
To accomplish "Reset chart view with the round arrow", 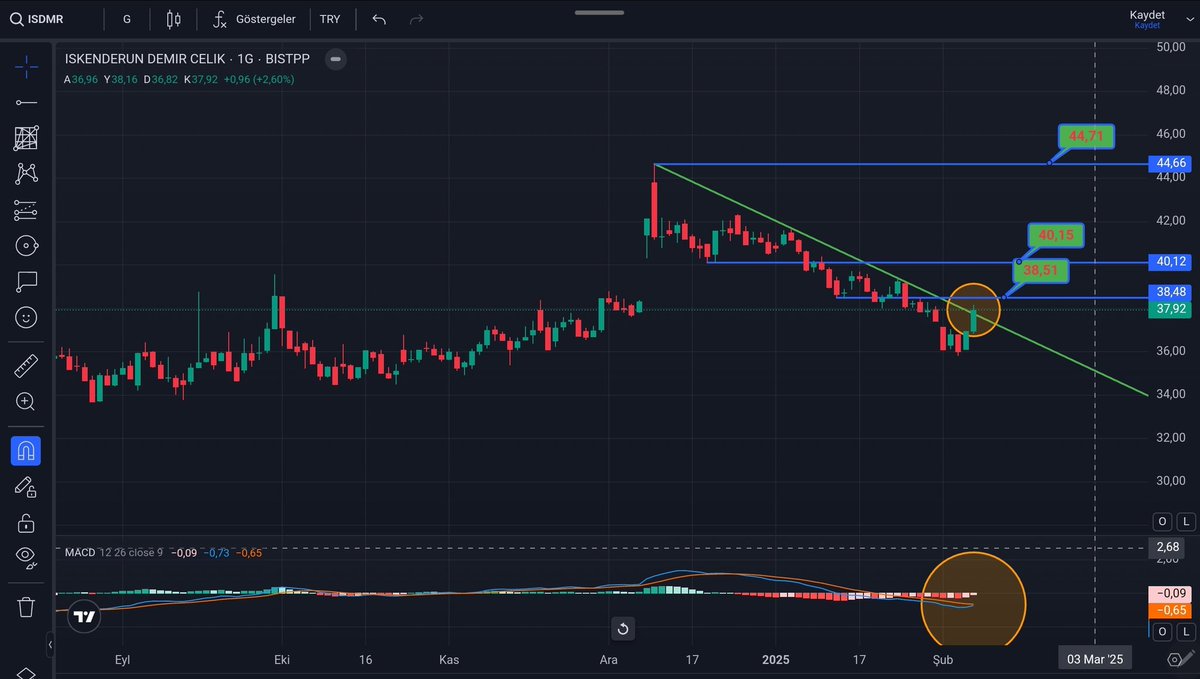I will coord(623,629).
